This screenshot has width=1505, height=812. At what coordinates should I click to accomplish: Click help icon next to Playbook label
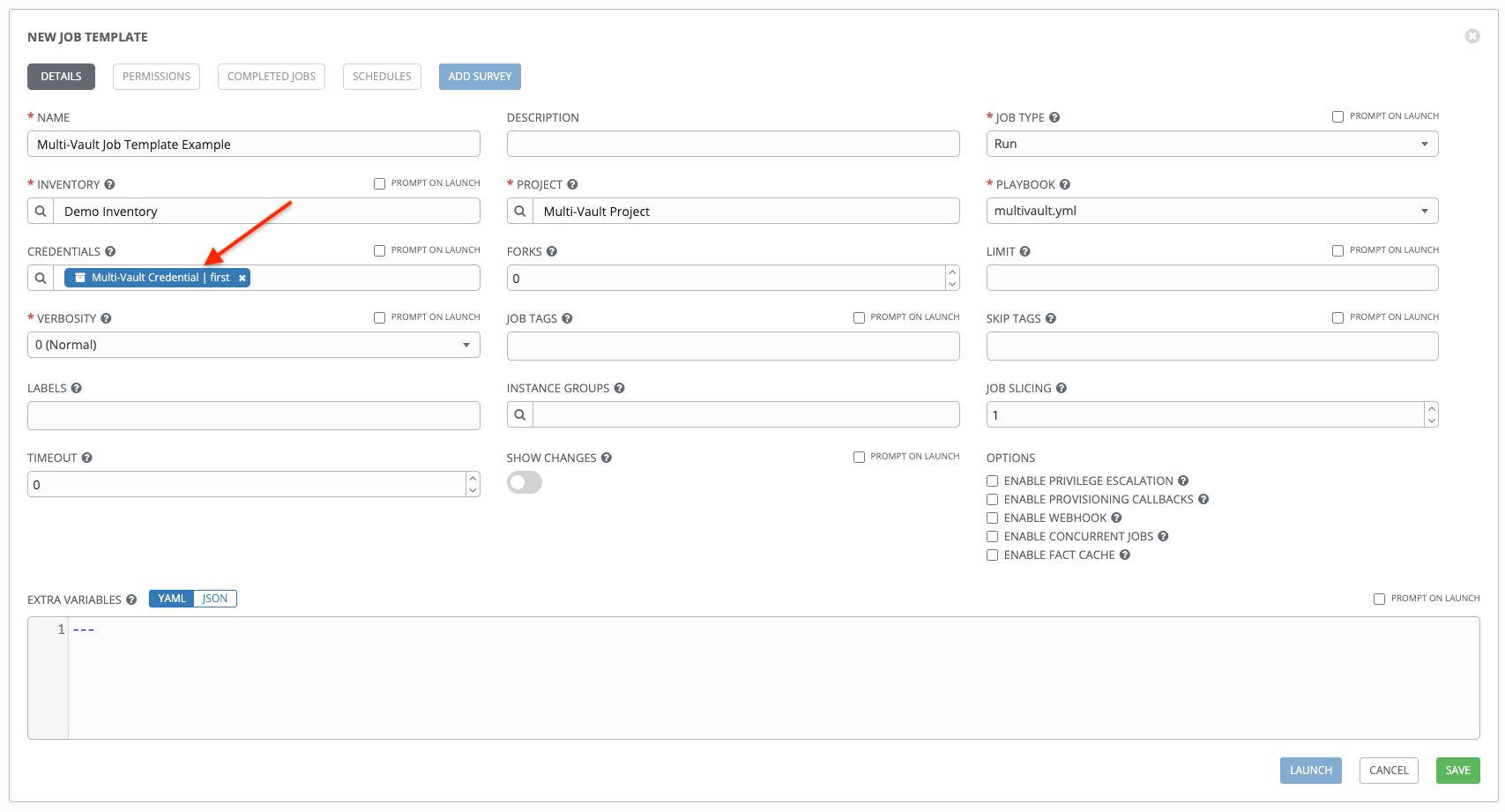(1065, 185)
